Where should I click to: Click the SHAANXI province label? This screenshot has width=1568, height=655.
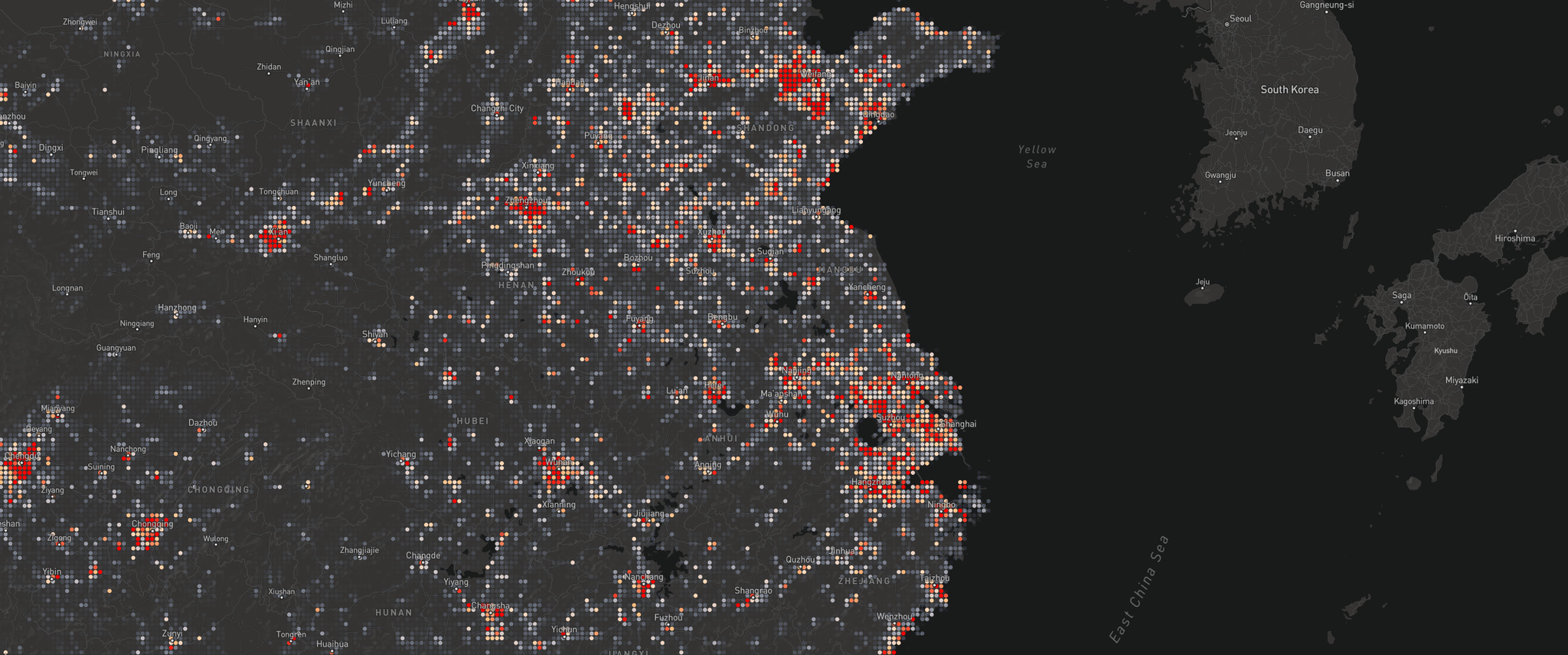click(313, 123)
